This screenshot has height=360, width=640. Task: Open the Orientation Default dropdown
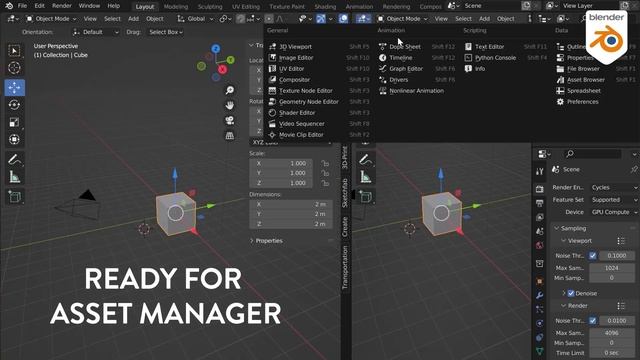click(96, 32)
